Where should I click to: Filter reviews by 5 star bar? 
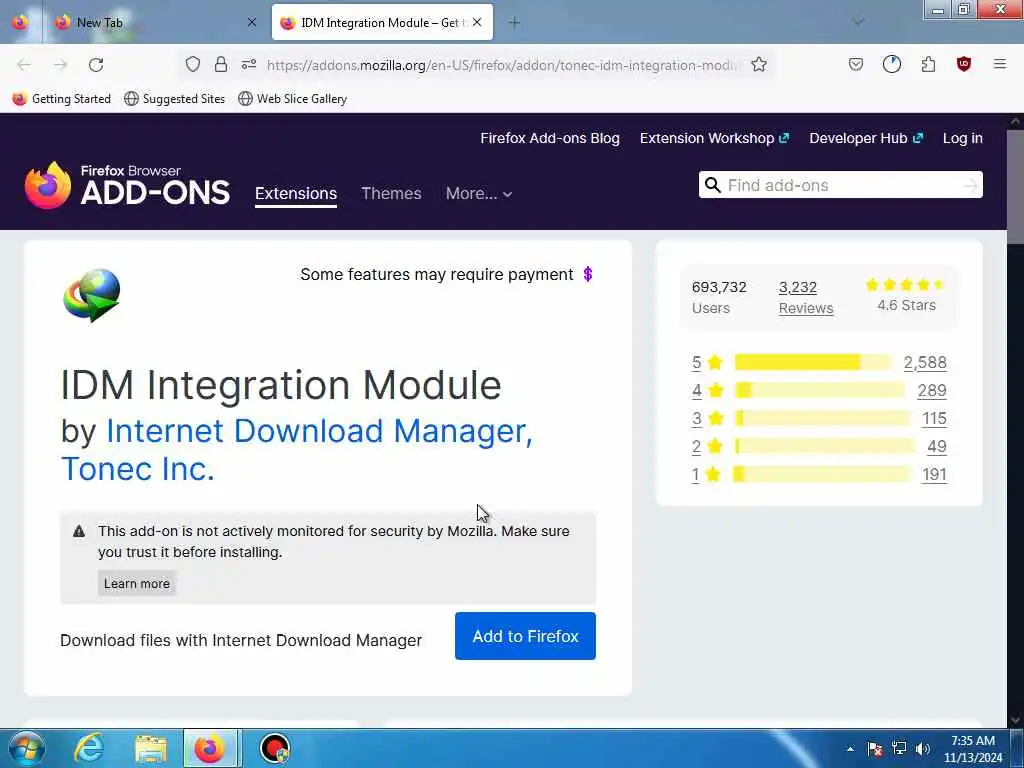tap(812, 362)
